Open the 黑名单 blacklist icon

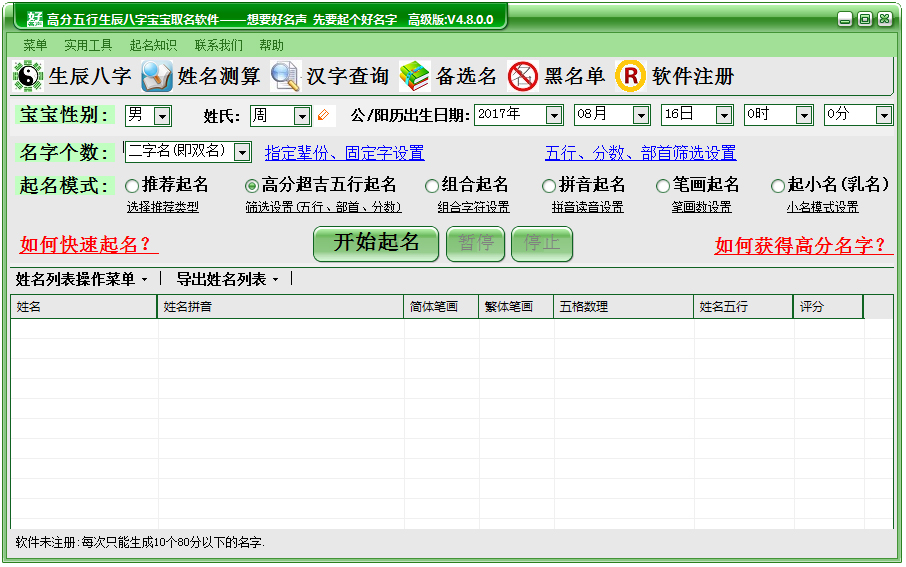[x=523, y=76]
